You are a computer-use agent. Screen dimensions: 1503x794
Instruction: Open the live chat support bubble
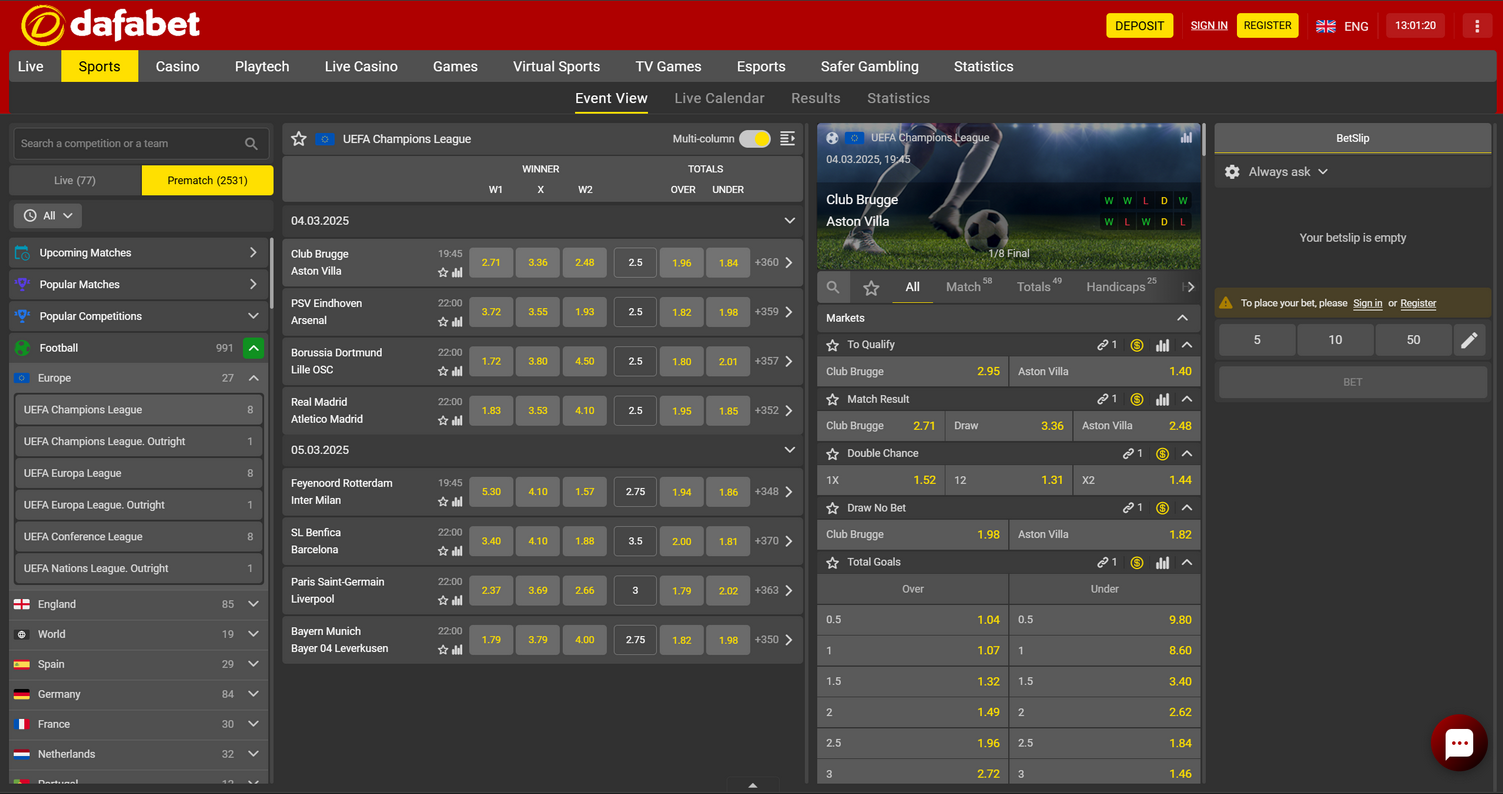coord(1458,743)
